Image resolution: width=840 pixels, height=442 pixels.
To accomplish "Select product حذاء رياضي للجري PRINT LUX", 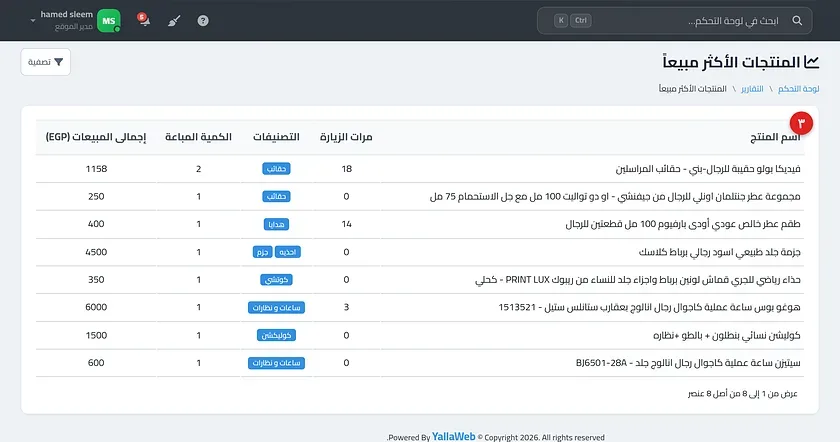I will click(638, 280).
